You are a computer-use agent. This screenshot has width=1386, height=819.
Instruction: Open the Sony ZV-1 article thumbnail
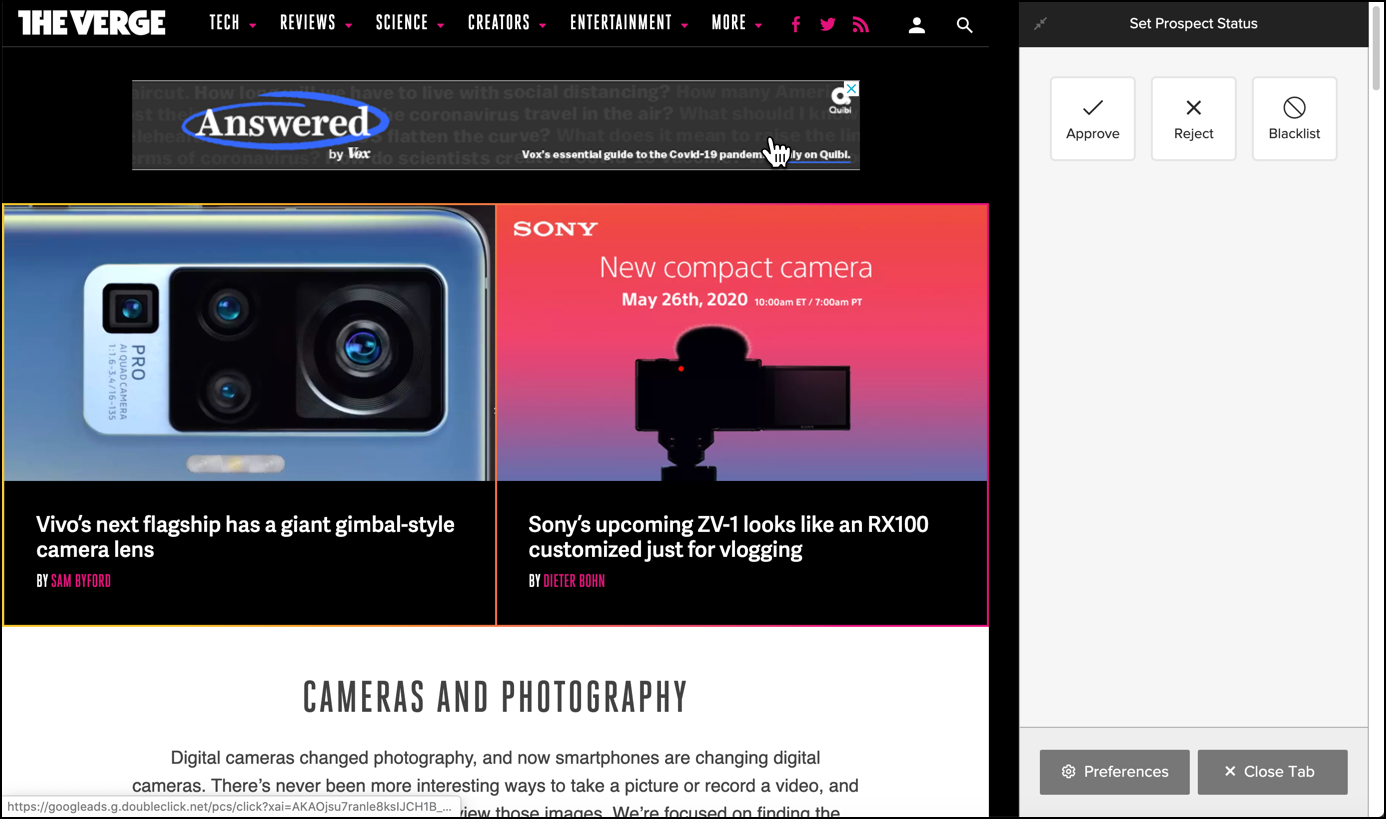[742, 343]
